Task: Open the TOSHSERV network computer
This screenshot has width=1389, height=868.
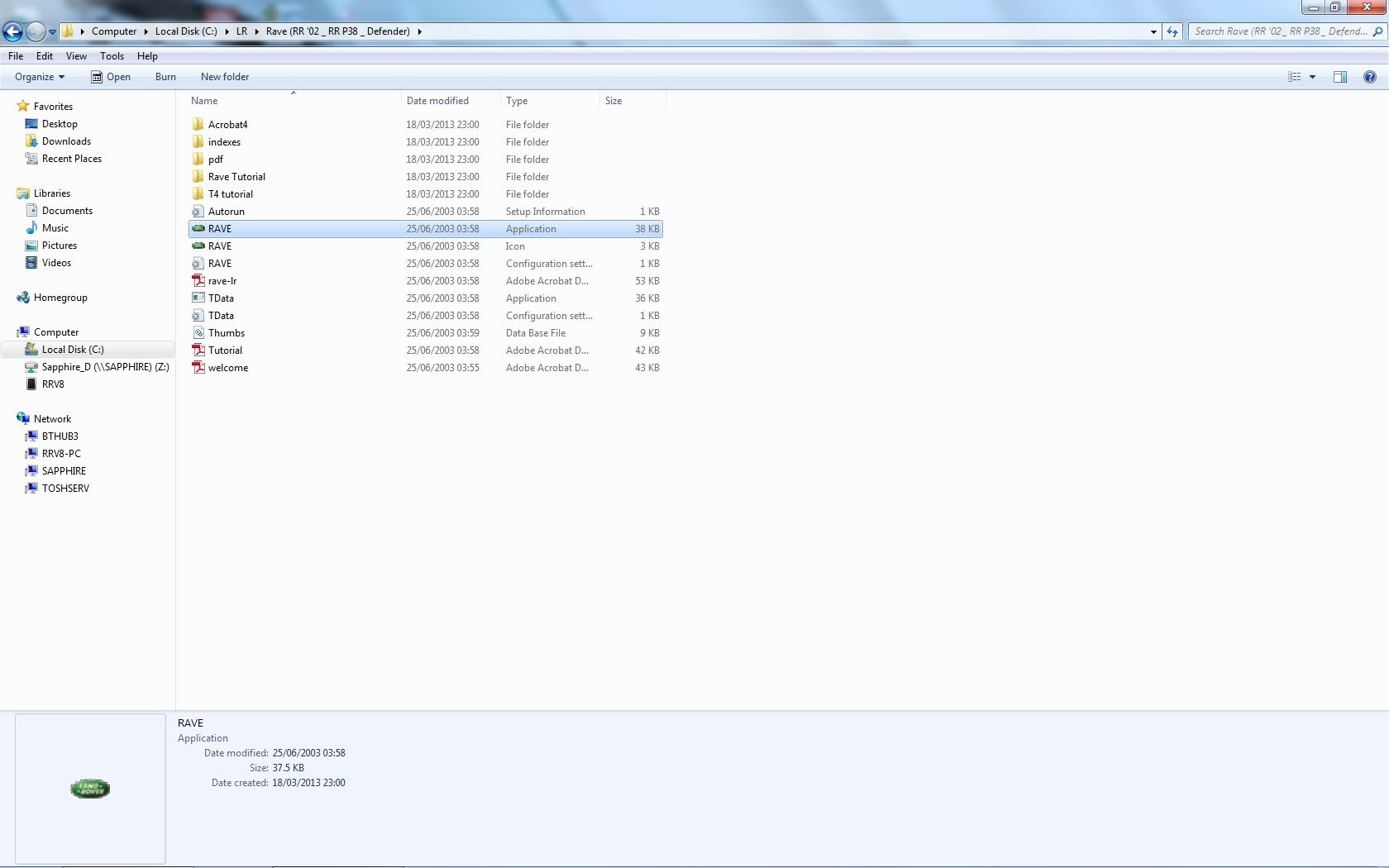Action: tap(65, 489)
